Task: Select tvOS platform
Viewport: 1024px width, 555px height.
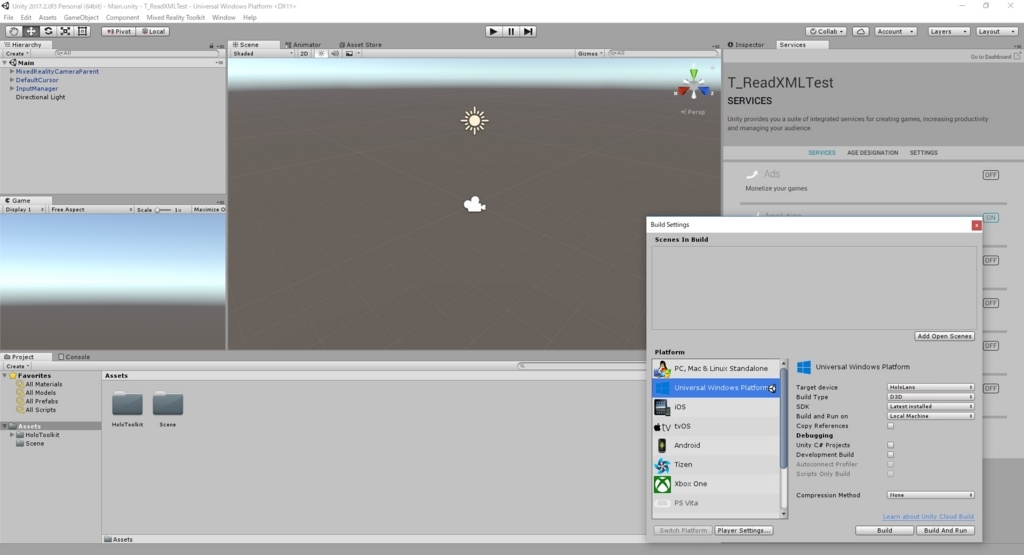Action: (x=716, y=426)
